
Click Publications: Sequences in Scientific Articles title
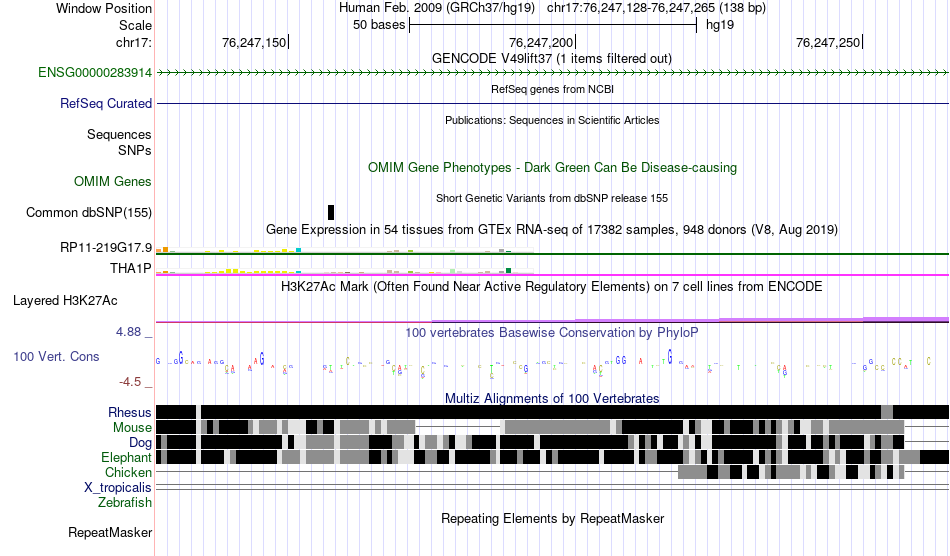pyautogui.click(x=552, y=120)
